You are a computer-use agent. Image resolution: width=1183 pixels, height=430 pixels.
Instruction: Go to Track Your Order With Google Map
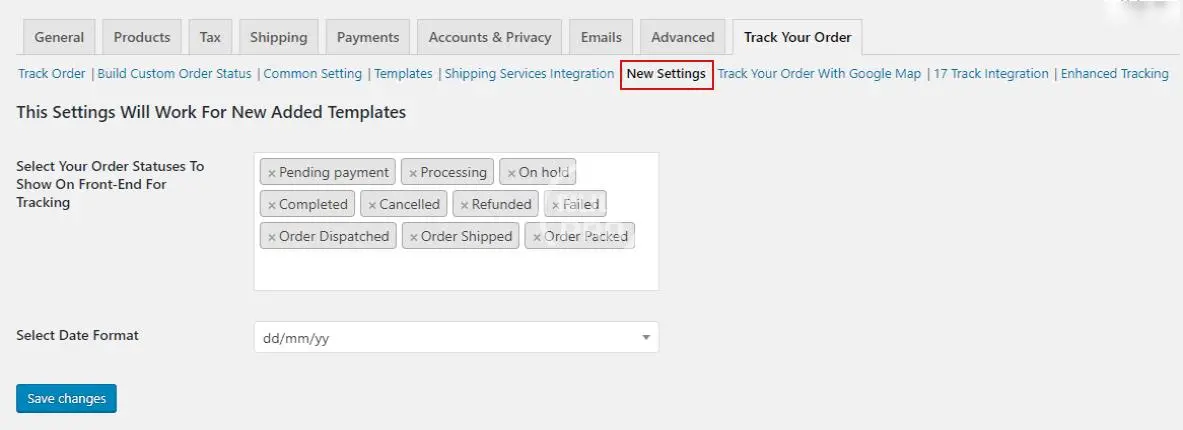click(819, 74)
